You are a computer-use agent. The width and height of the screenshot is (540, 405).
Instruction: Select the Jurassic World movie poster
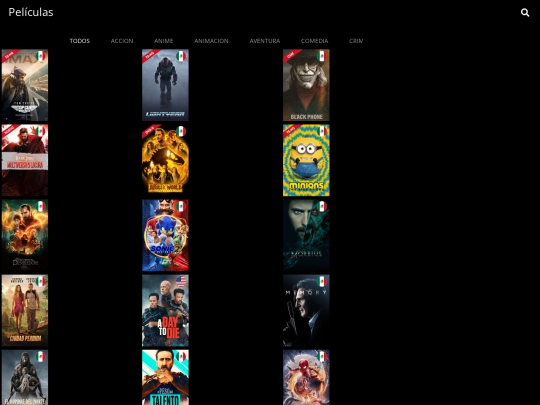click(165, 160)
